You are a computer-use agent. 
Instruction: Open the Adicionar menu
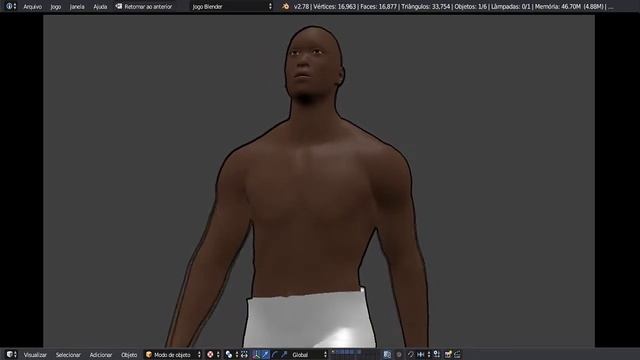click(x=101, y=355)
